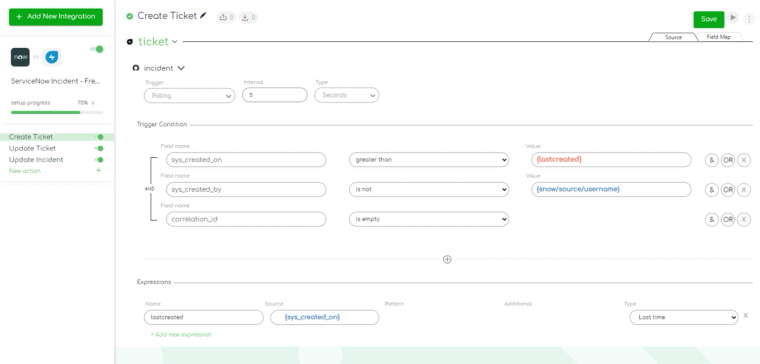
Task: Click the Freshservice lightning icon
Action: click(x=51, y=57)
